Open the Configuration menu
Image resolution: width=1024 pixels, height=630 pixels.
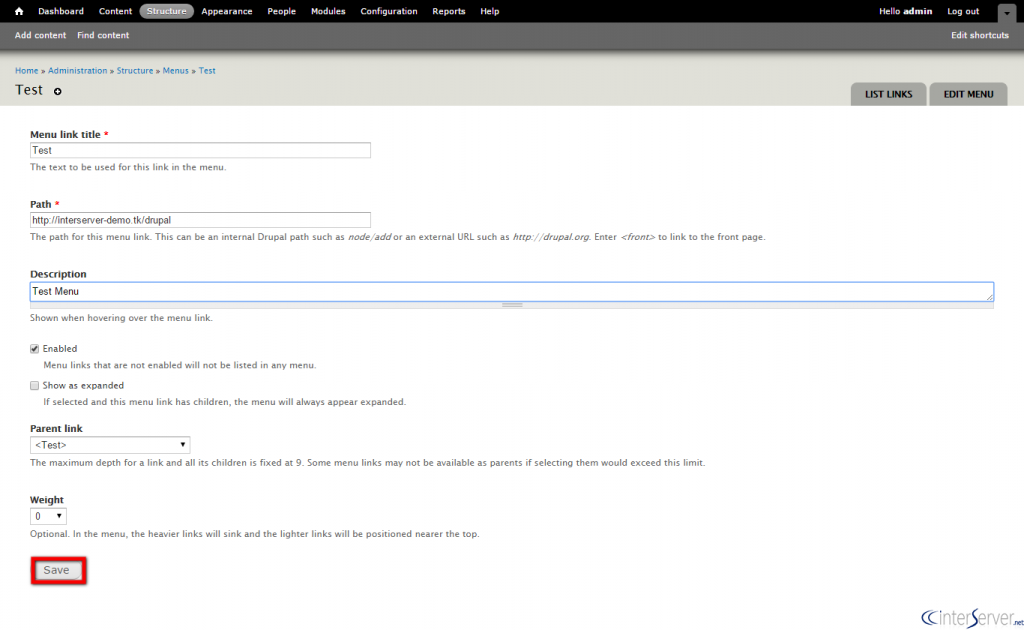389,11
